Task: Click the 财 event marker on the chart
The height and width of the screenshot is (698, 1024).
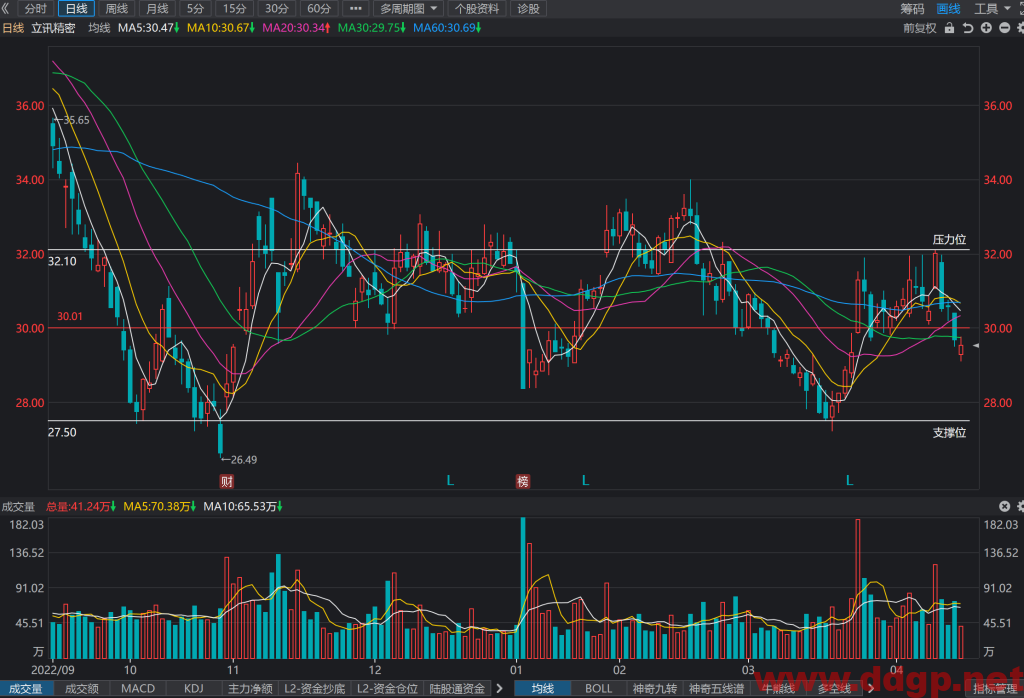Action: pos(227,482)
